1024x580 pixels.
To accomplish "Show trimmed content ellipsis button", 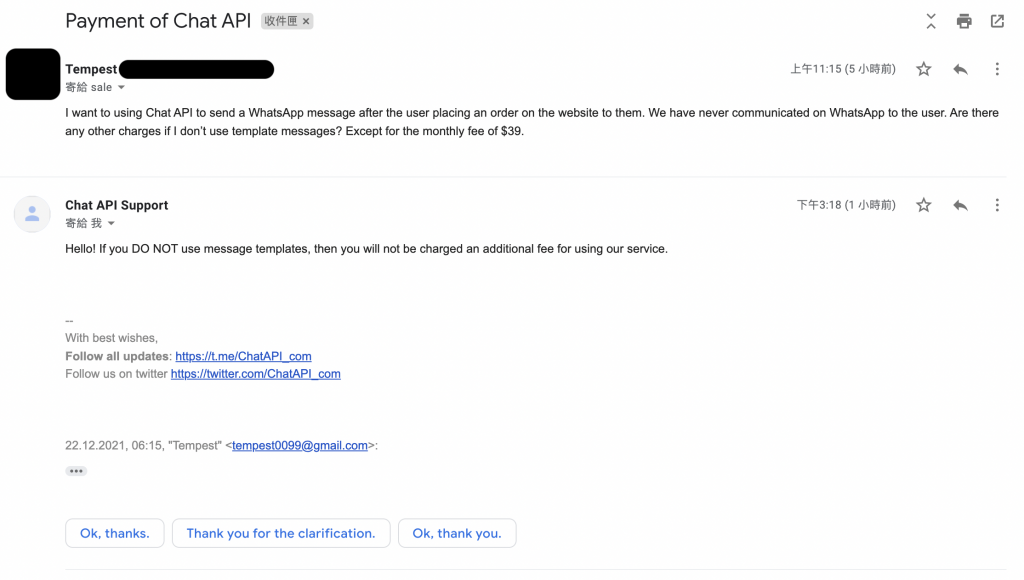I will pyautogui.click(x=76, y=471).
